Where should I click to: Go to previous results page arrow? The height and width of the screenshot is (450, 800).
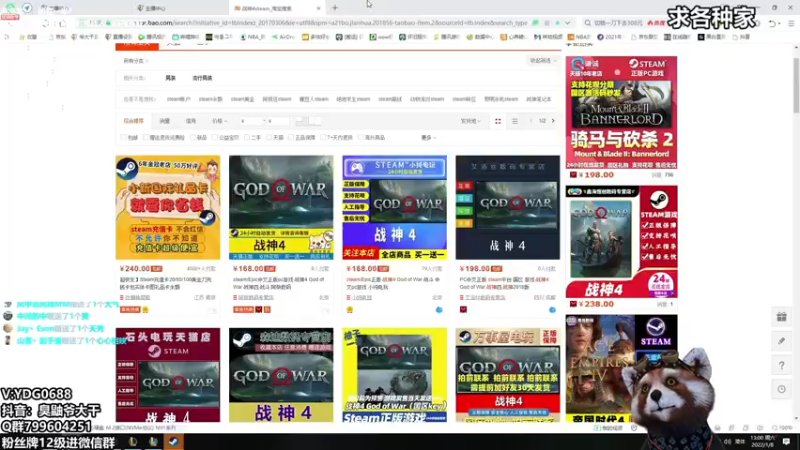(x=531, y=121)
